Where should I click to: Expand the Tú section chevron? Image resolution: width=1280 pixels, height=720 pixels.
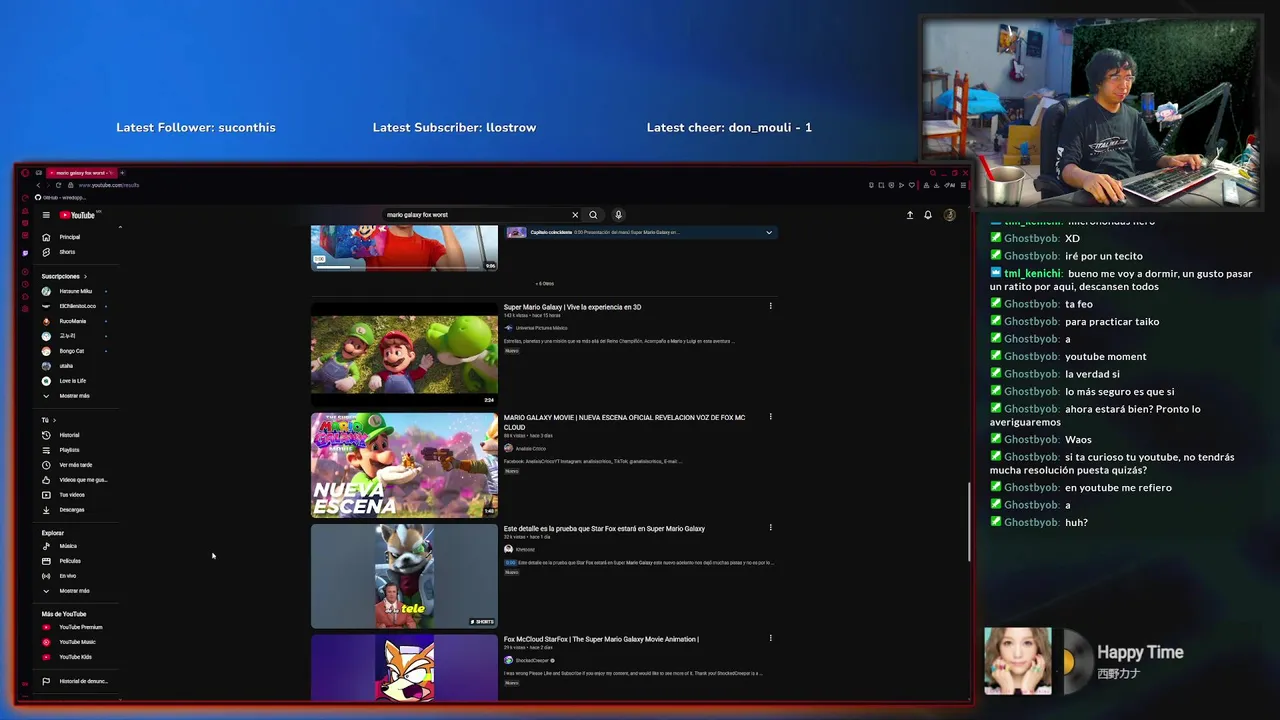tap(54, 420)
